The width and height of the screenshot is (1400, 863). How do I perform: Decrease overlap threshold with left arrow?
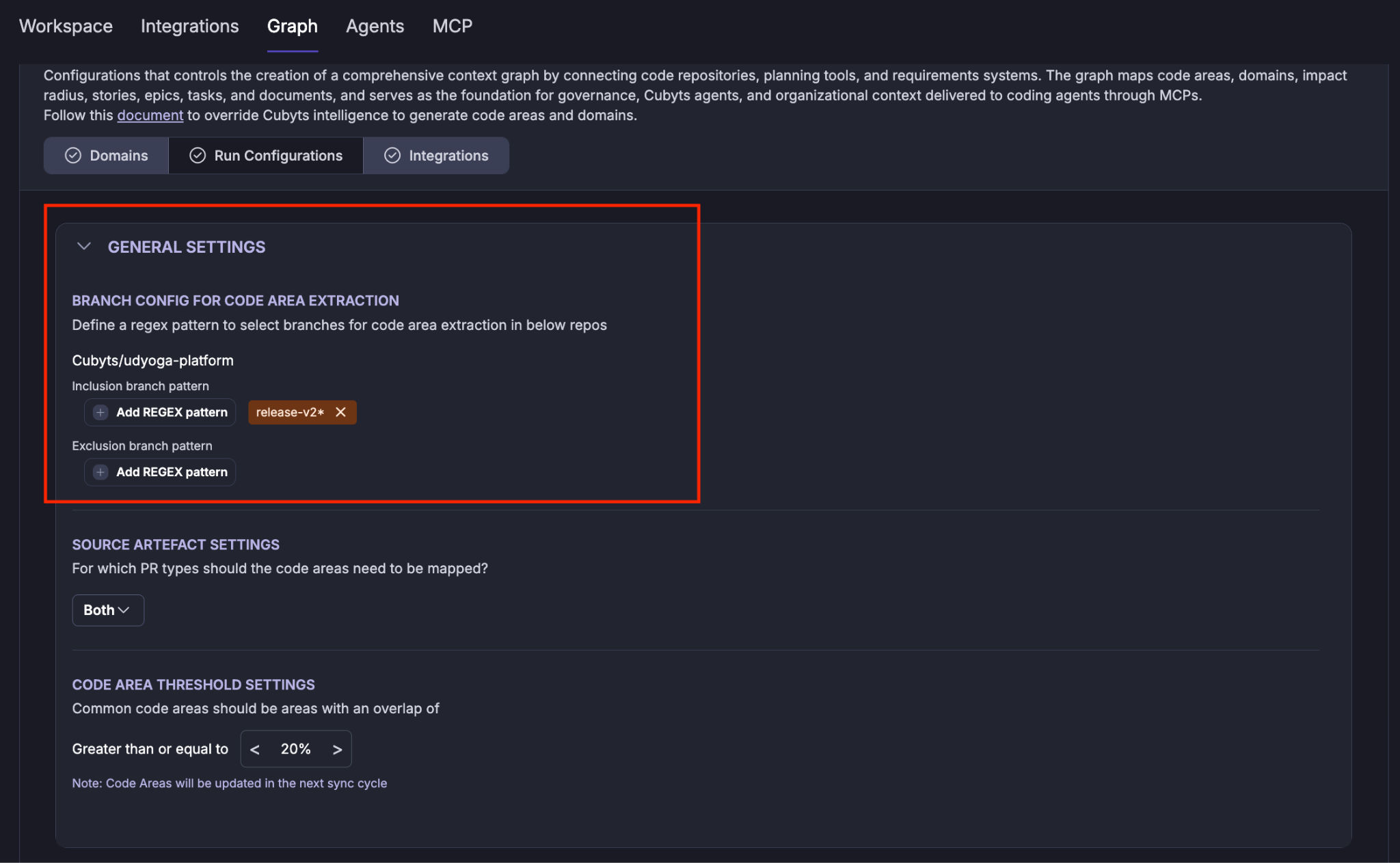[x=255, y=749]
